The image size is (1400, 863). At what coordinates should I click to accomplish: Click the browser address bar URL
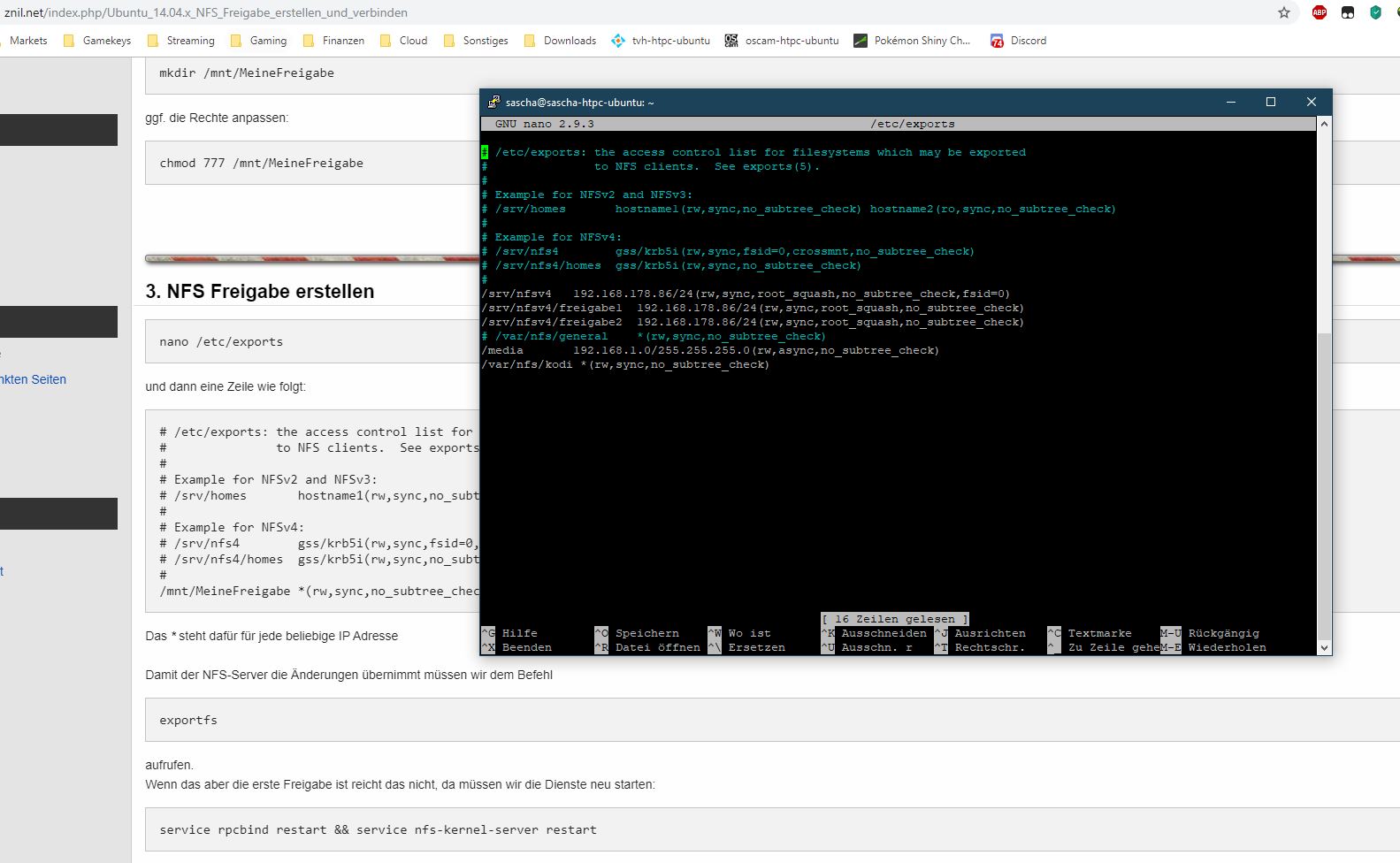click(x=206, y=12)
